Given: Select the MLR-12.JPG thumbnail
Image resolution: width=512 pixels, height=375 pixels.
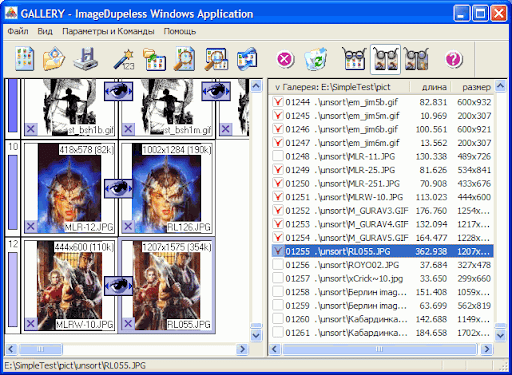Looking at the screenshot, I should pyautogui.click(x=69, y=188).
